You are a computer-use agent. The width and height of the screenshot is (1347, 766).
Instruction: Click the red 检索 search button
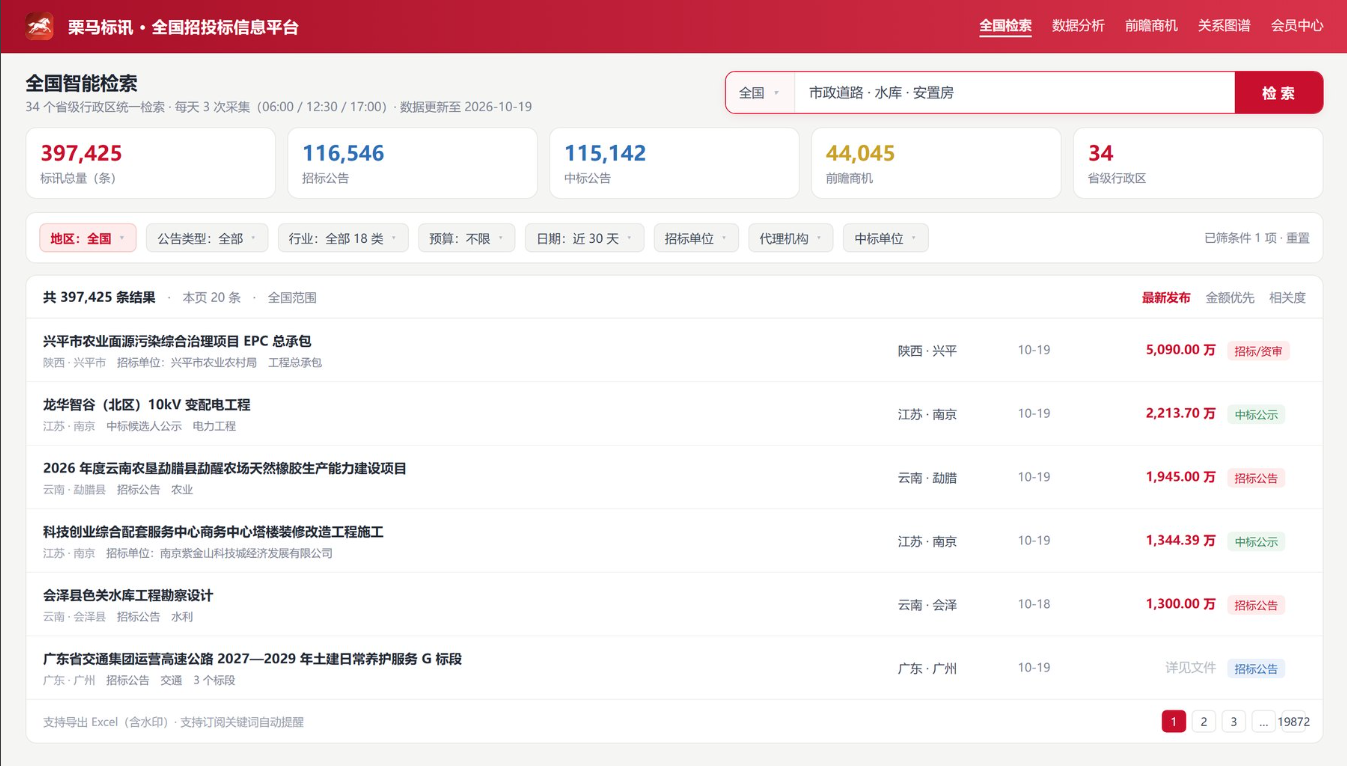pyautogui.click(x=1278, y=93)
